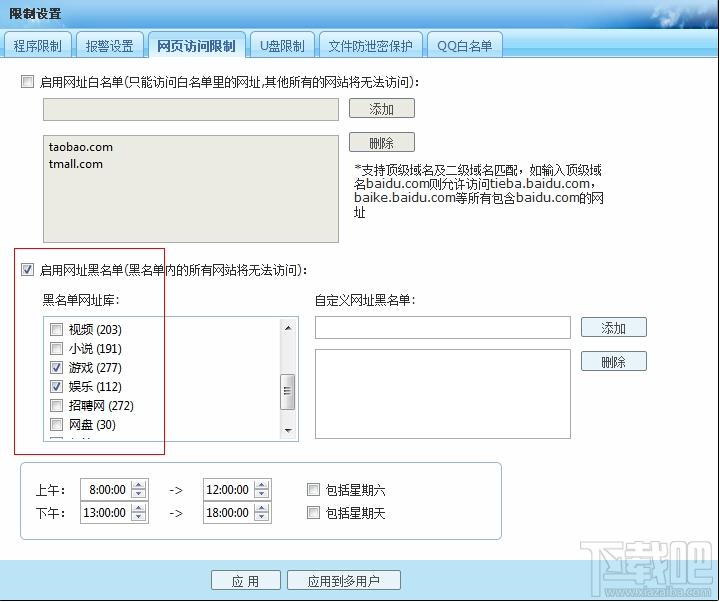Uncheck the 游戏 (277) category
Image resolution: width=720 pixels, height=602 pixels.
pyautogui.click(x=56, y=367)
